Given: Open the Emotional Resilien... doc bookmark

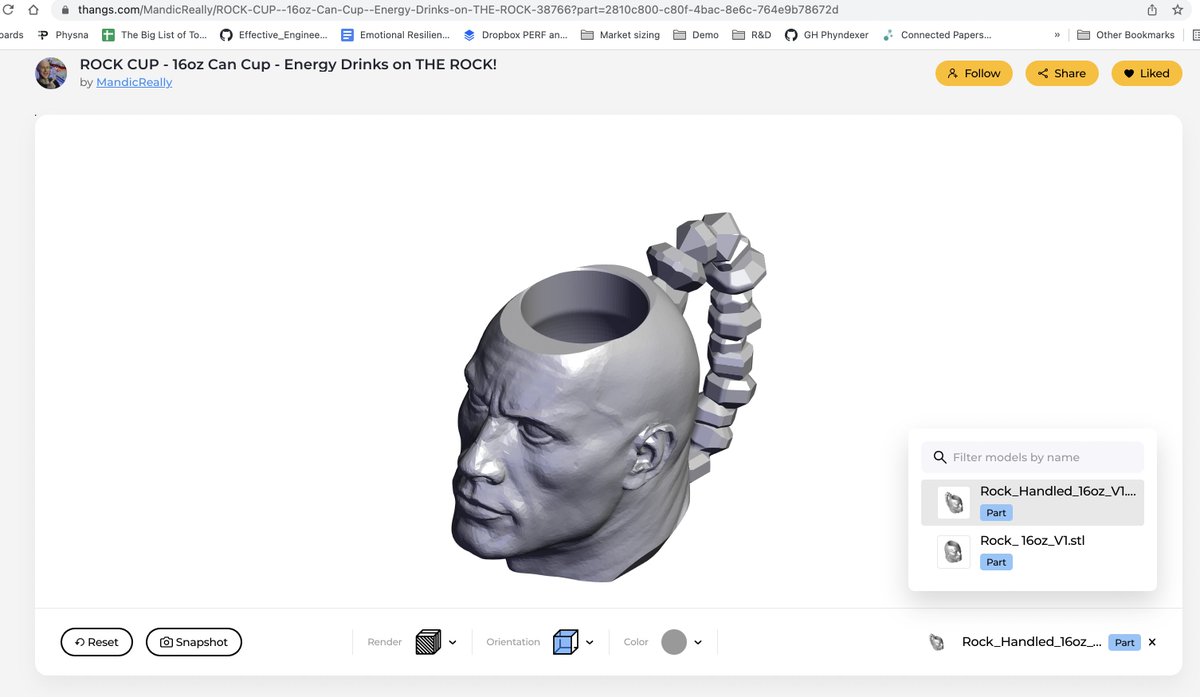Looking at the screenshot, I should (395, 35).
